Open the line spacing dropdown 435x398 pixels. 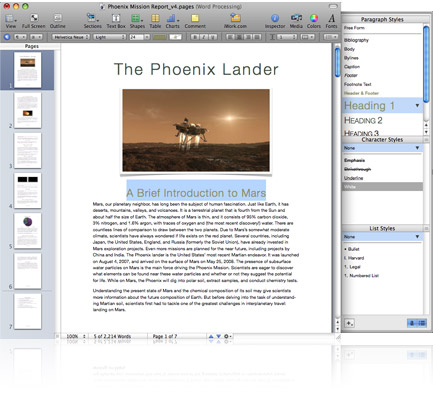point(286,37)
